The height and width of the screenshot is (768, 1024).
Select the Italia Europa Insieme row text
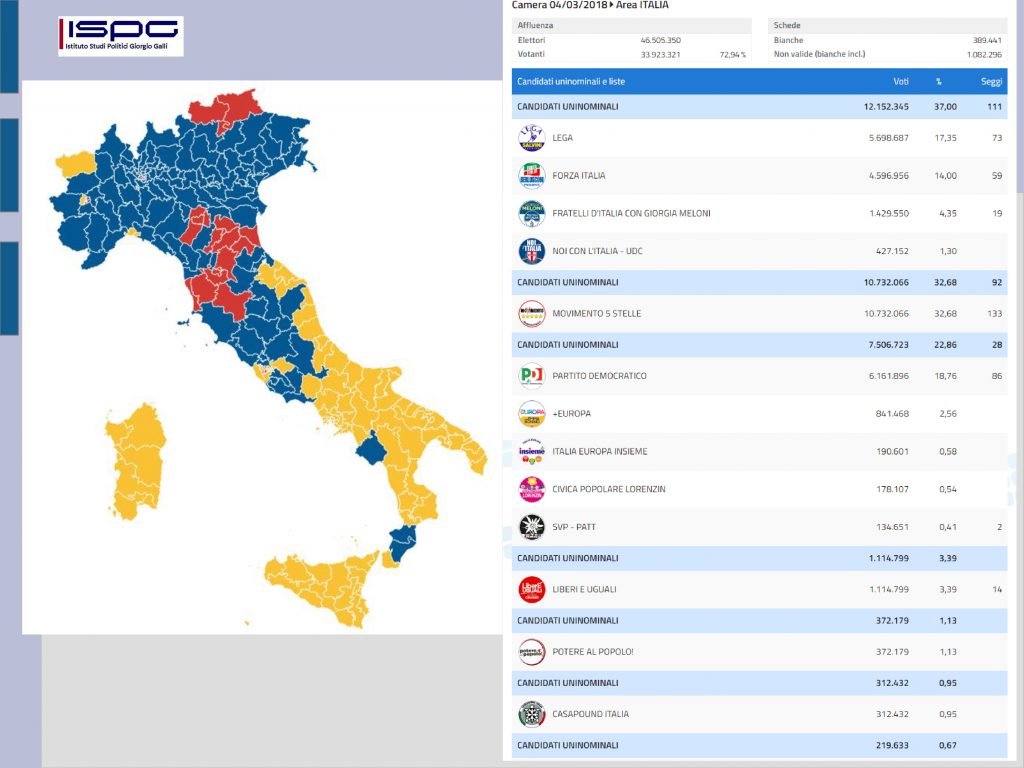pos(599,452)
